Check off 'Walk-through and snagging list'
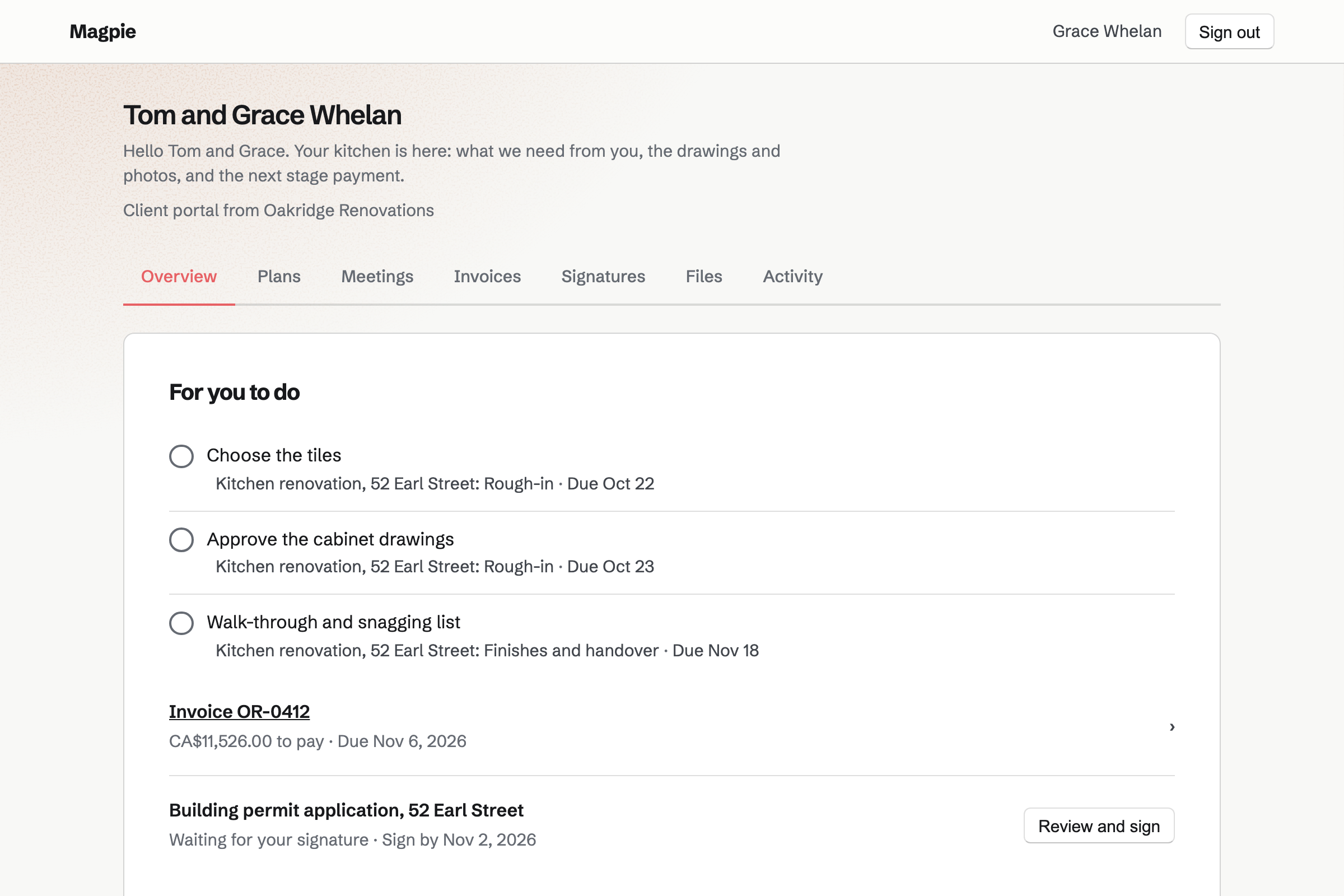The image size is (1344, 896). point(181,623)
